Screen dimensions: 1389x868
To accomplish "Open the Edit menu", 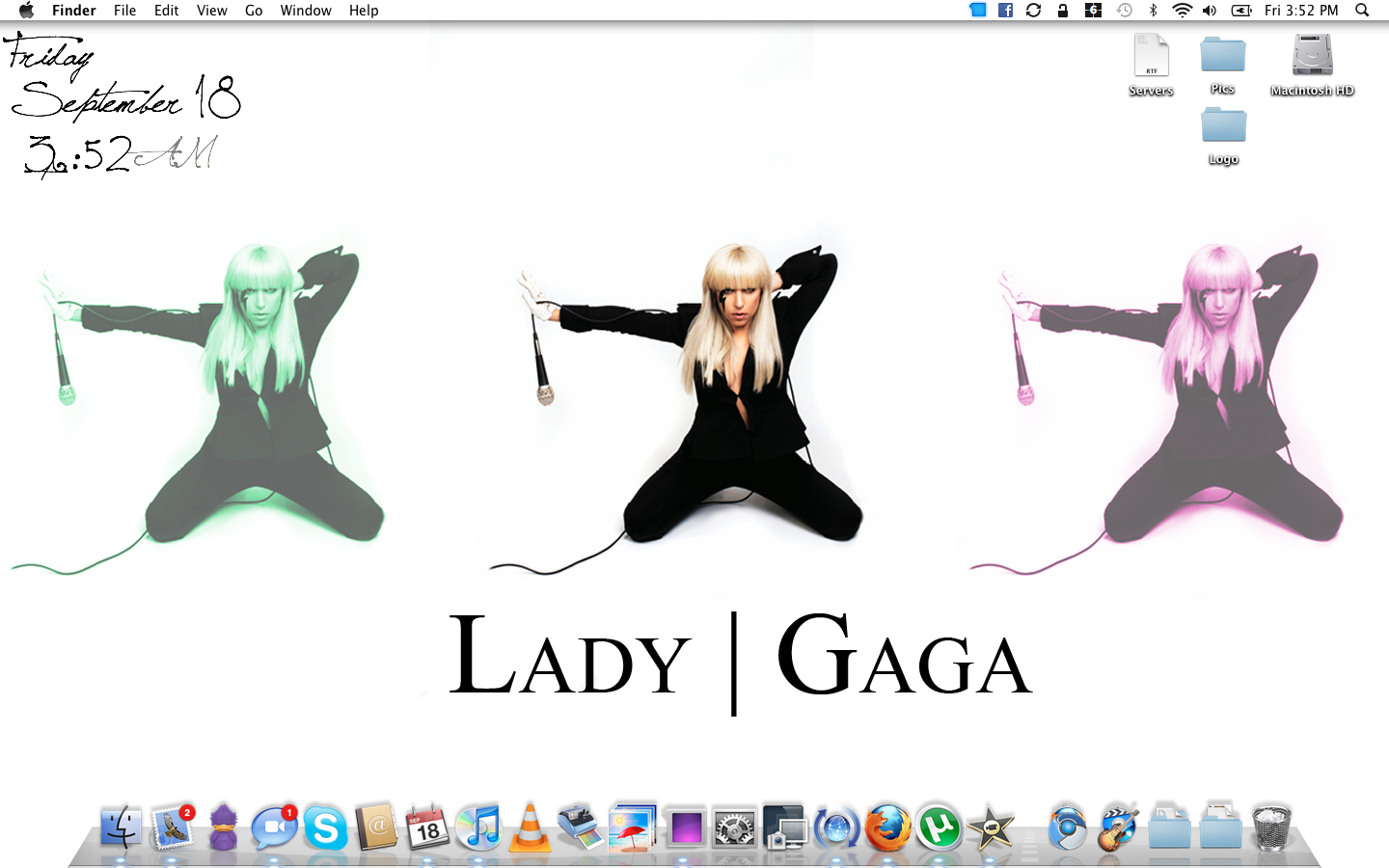I will point(167,11).
